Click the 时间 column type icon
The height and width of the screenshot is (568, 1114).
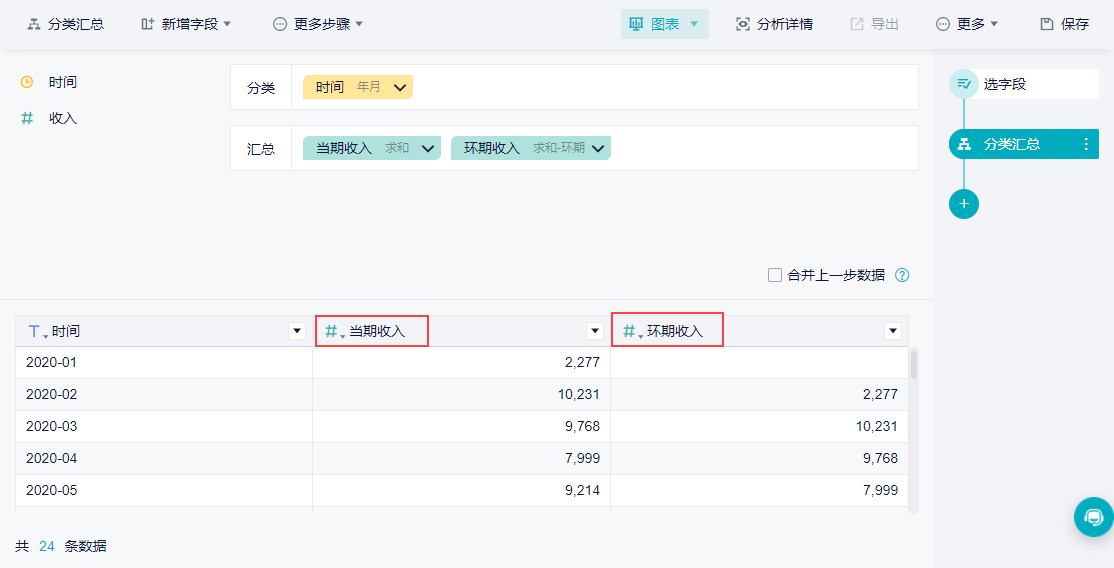tap(36, 331)
